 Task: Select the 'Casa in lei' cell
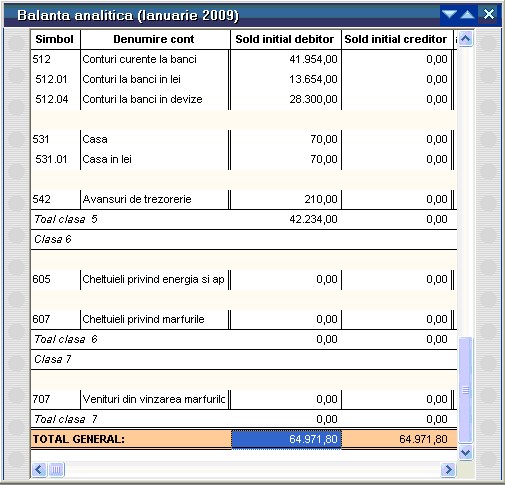[155, 159]
